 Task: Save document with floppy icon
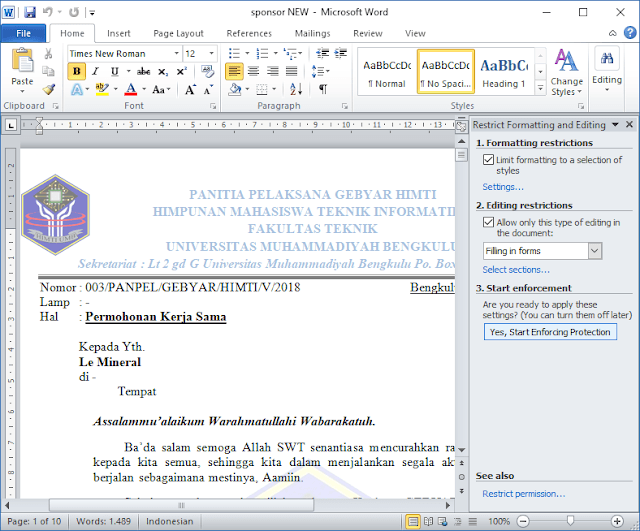tap(30, 12)
